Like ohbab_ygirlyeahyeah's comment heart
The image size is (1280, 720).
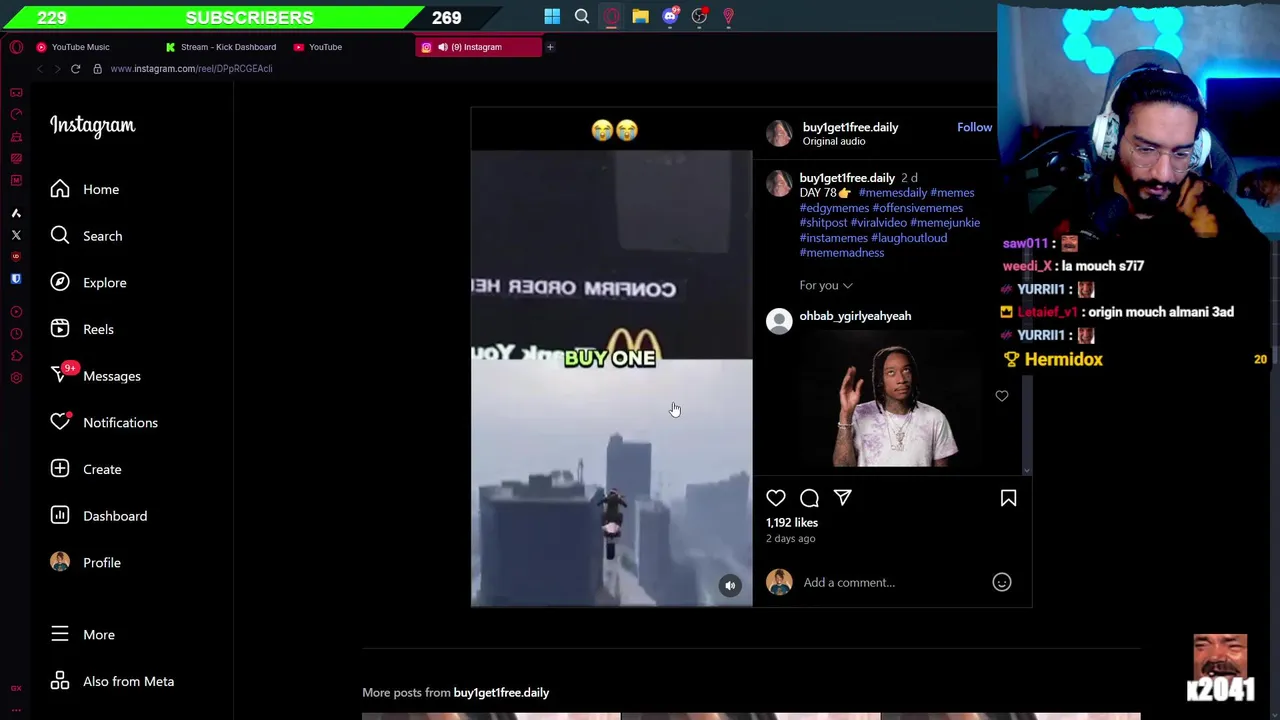pyautogui.click(x=1002, y=396)
